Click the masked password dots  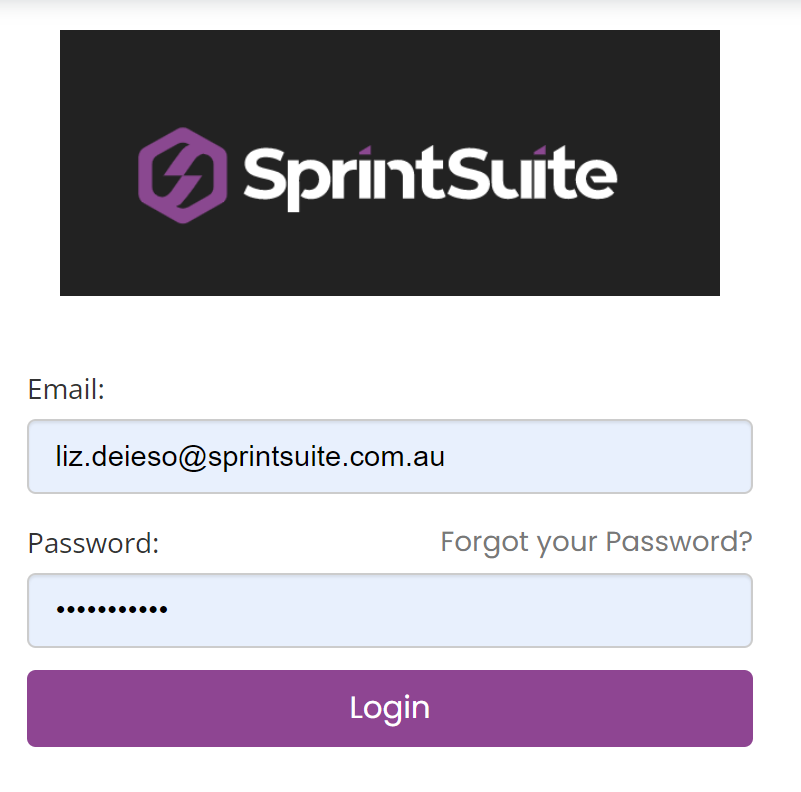tap(111, 610)
